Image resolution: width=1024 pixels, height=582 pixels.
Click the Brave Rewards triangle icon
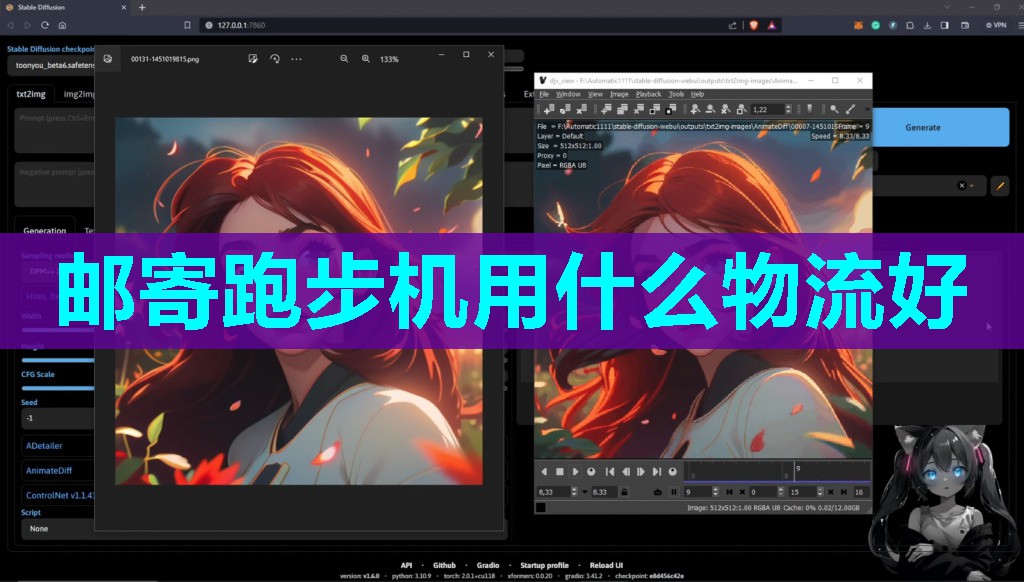tap(772, 25)
